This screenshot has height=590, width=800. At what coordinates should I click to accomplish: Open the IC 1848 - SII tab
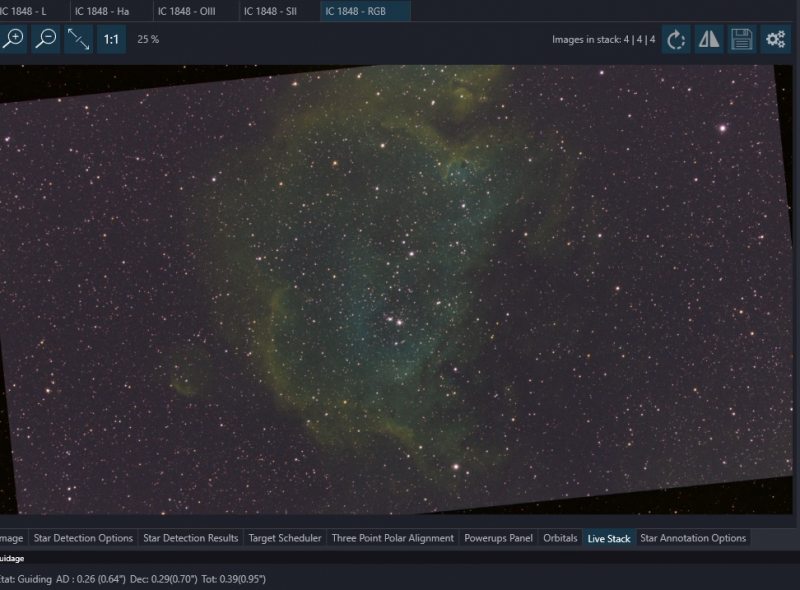(280, 11)
